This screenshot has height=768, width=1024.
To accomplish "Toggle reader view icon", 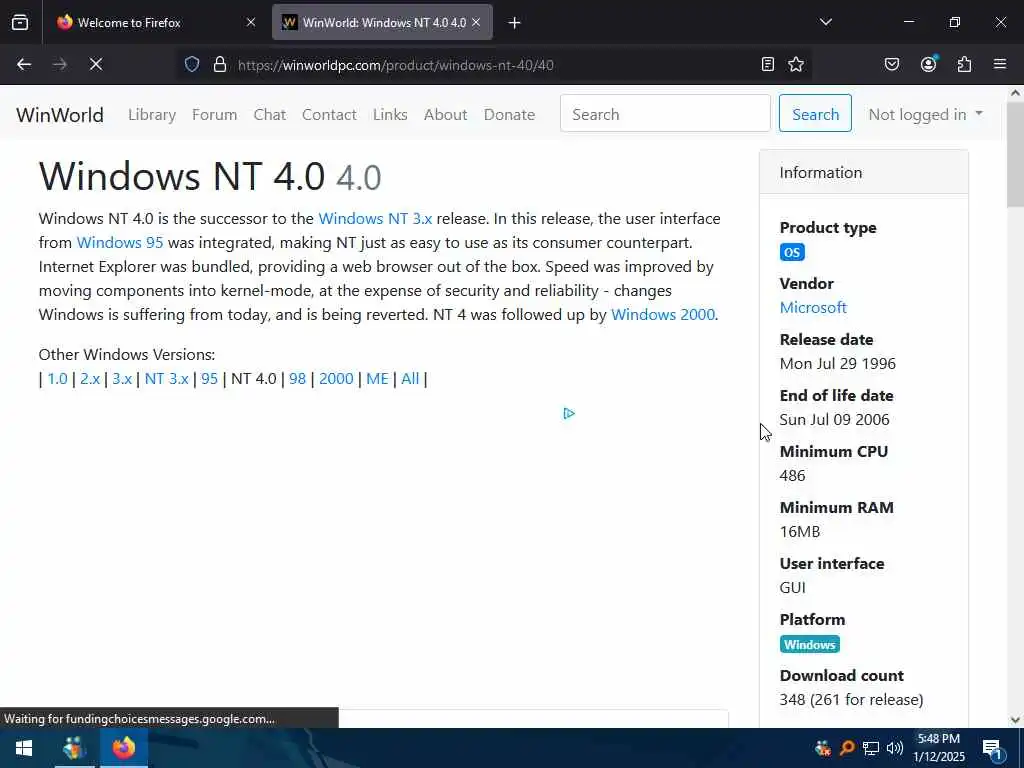I will [x=768, y=65].
